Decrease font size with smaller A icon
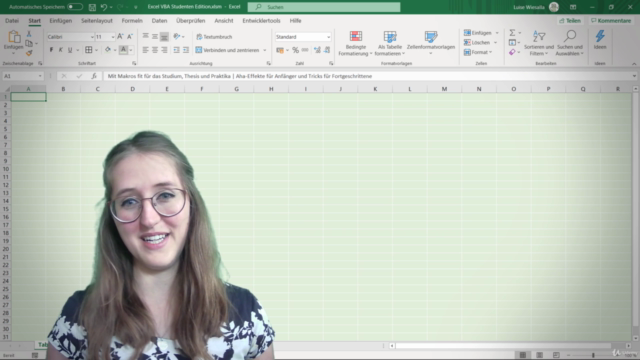 pyautogui.click(x=130, y=37)
